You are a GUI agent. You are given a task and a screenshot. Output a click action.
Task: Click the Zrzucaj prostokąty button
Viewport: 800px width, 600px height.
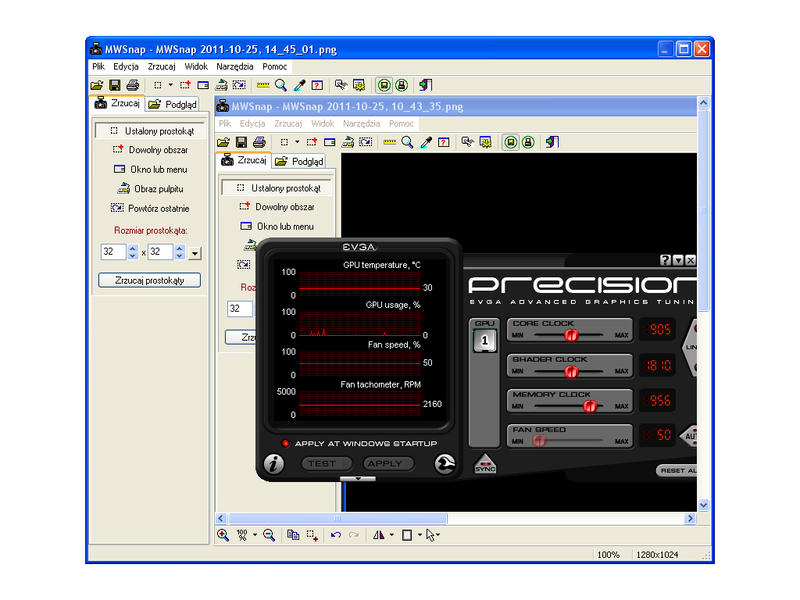pos(149,280)
